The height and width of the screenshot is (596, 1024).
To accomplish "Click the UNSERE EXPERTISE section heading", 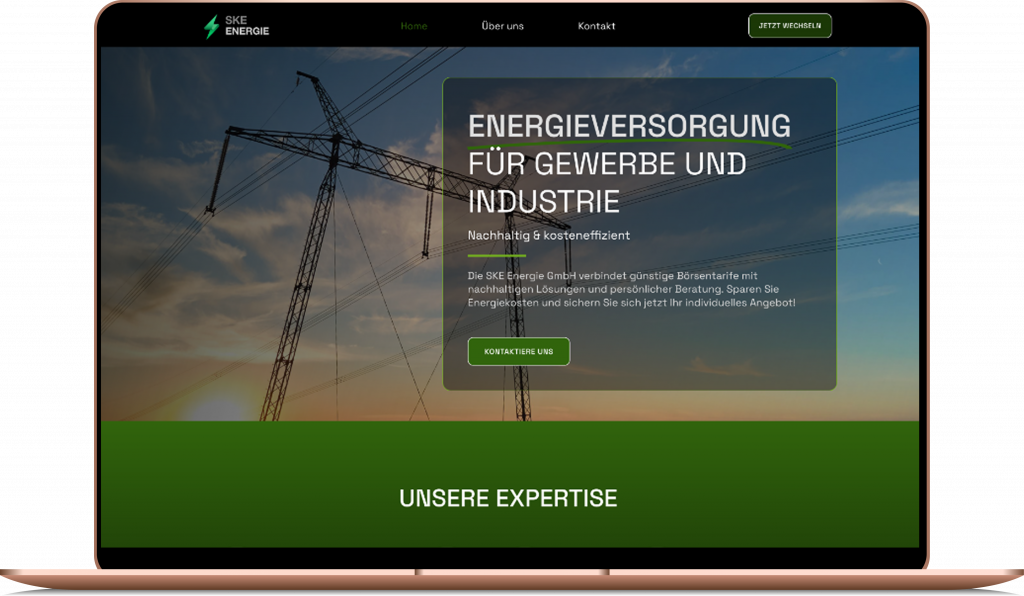I will click(x=508, y=498).
